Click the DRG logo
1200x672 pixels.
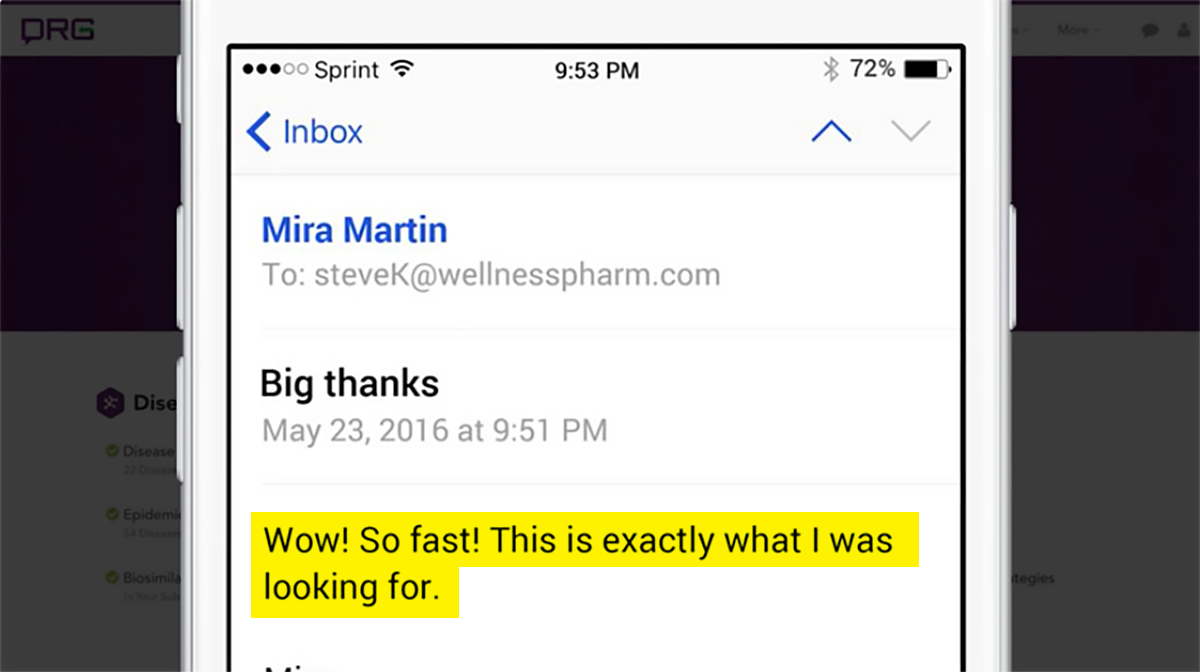click(59, 30)
